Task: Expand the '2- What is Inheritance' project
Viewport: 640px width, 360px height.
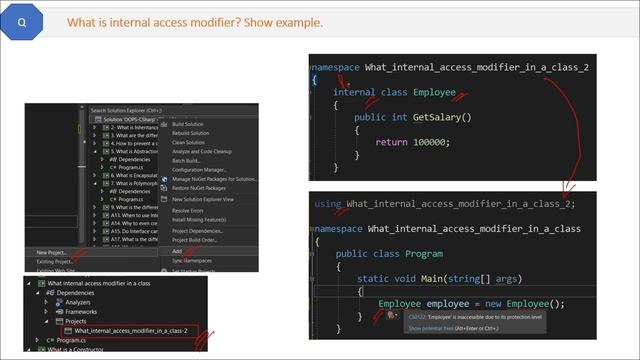Action: [x=95, y=128]
